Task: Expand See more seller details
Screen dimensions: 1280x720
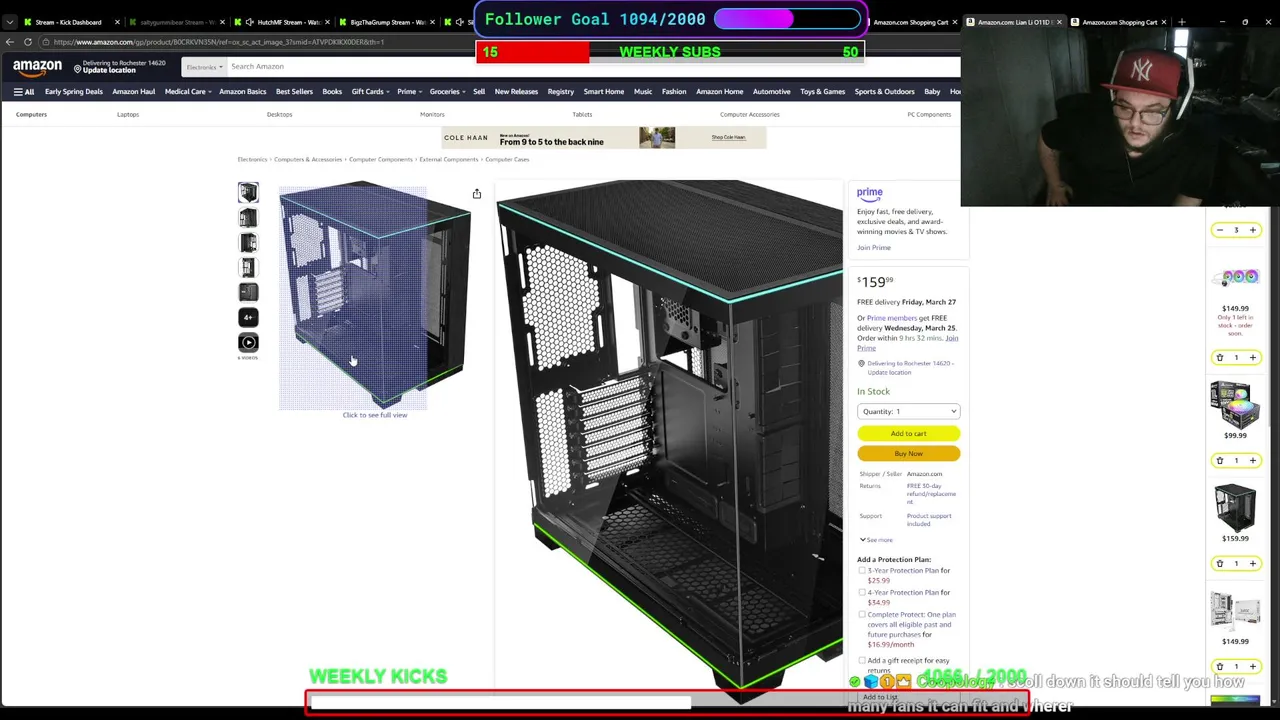Action: tap(876, 540)
